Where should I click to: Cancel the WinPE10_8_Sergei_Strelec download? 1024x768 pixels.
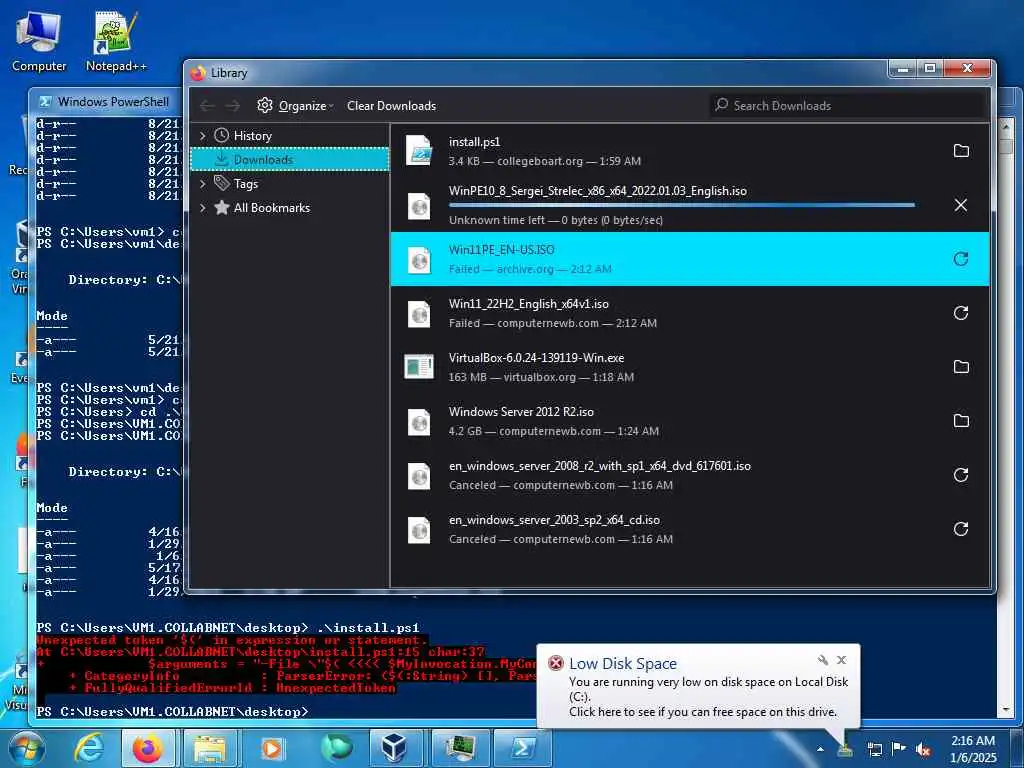[x=961, y=205]
